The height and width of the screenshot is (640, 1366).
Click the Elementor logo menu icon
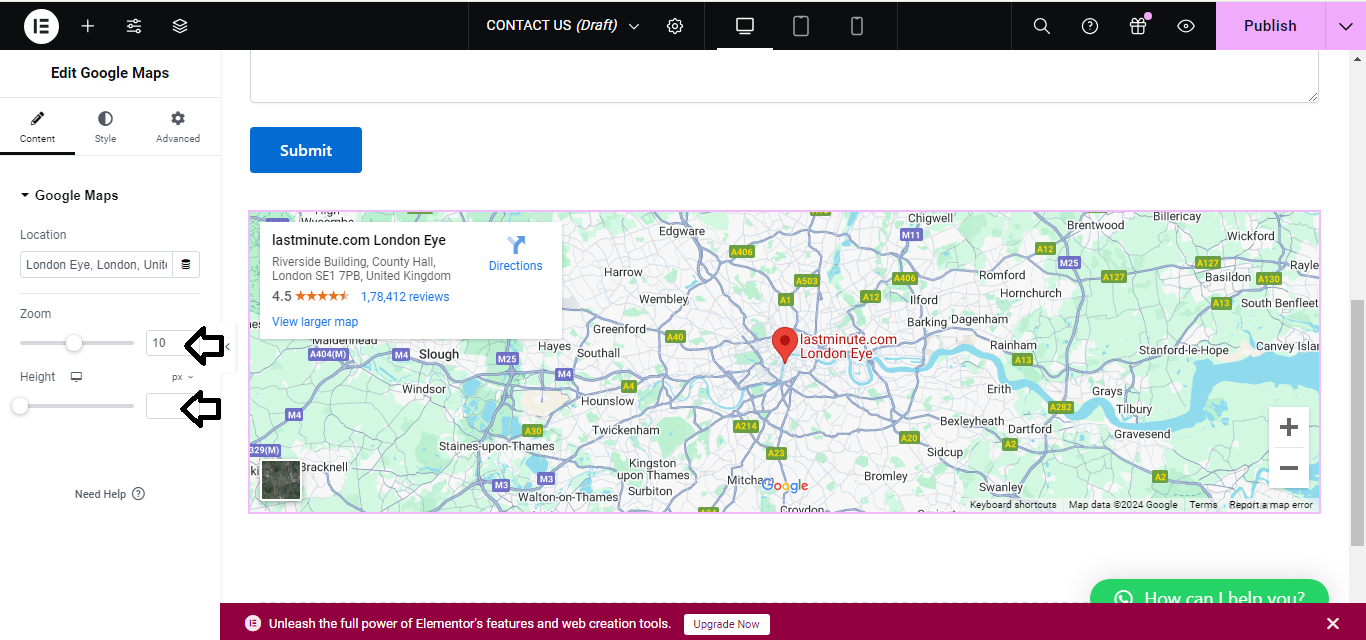pyautogui.click(x=41, y=26)
